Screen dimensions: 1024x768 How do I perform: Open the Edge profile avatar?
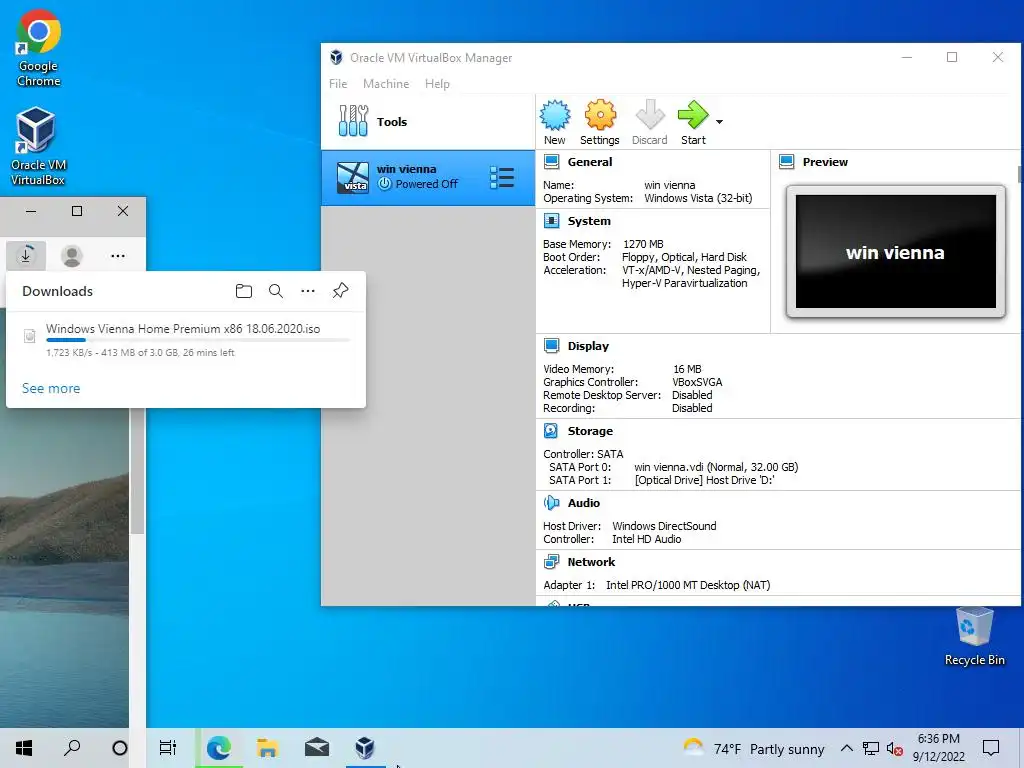[x=72, y=255]
